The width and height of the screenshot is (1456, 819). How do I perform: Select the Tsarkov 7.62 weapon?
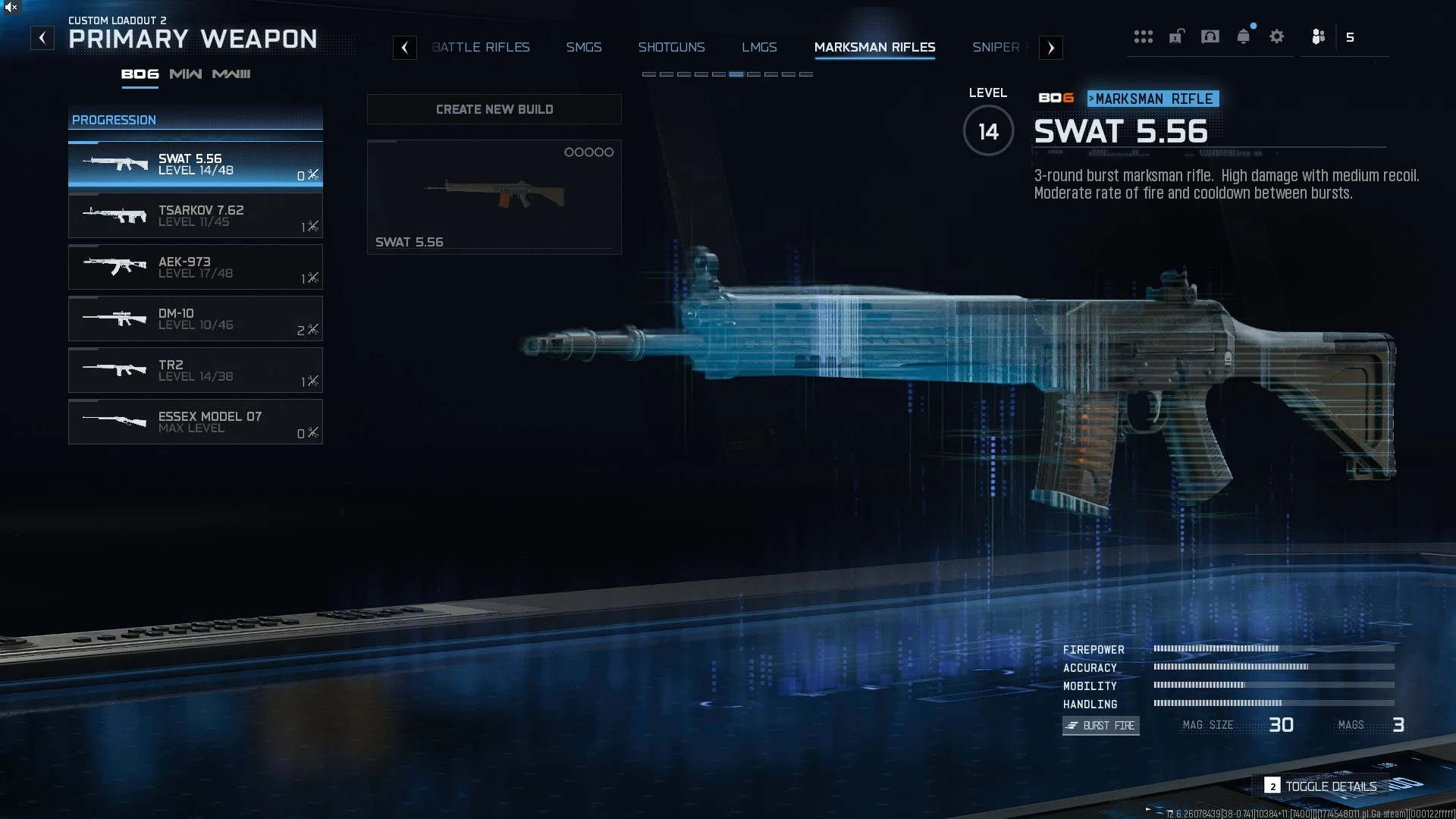tap(196, 216)
